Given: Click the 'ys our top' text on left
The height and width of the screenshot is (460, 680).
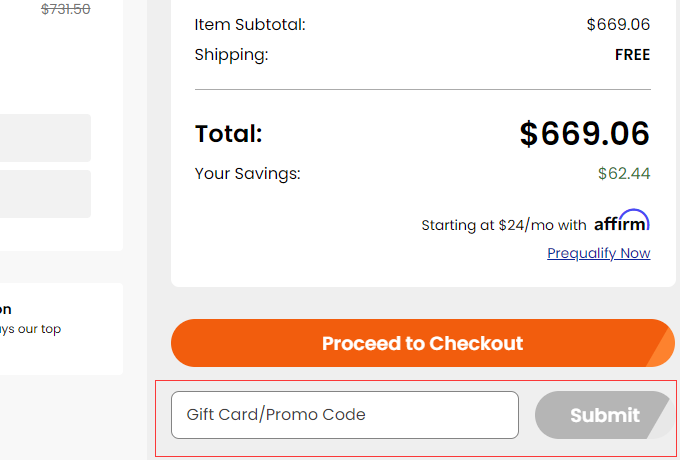Looking at the screenshot, I should tap(30, 329).
